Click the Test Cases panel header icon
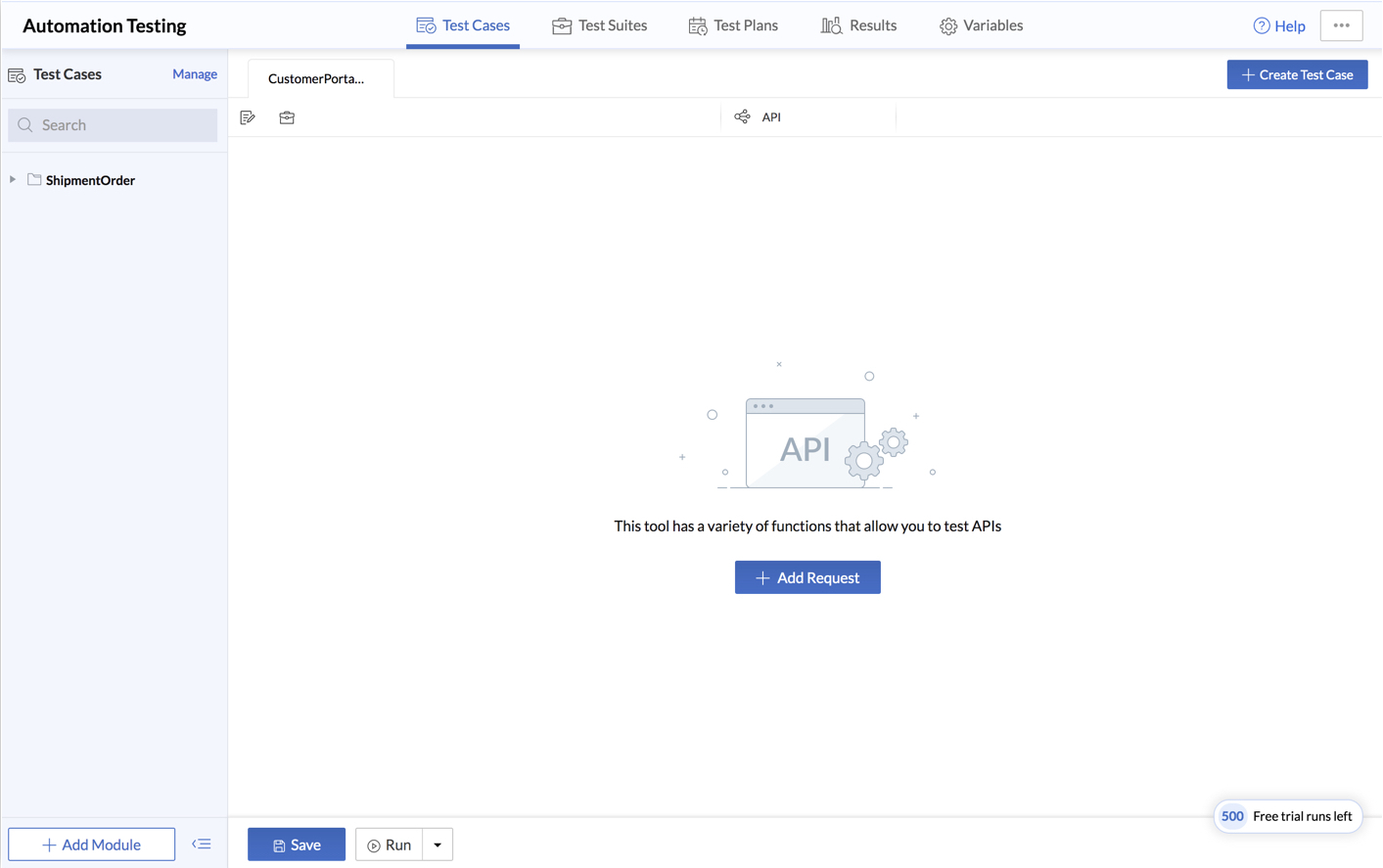The image size is (1383, 868). coord(17,74)
